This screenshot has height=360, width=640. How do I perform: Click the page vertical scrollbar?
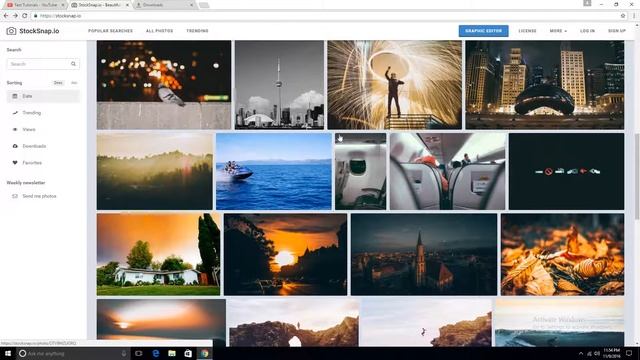[637, 176]
